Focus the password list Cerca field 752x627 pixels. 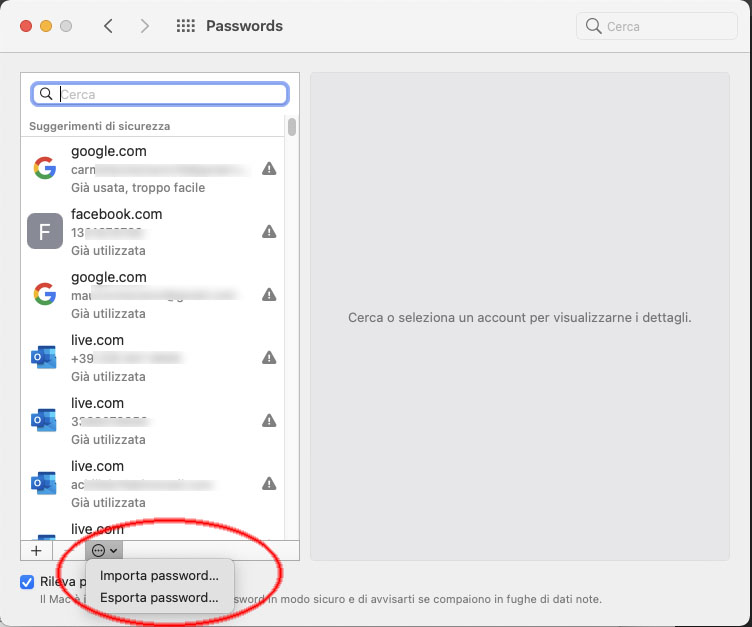(x=160, y=94)
